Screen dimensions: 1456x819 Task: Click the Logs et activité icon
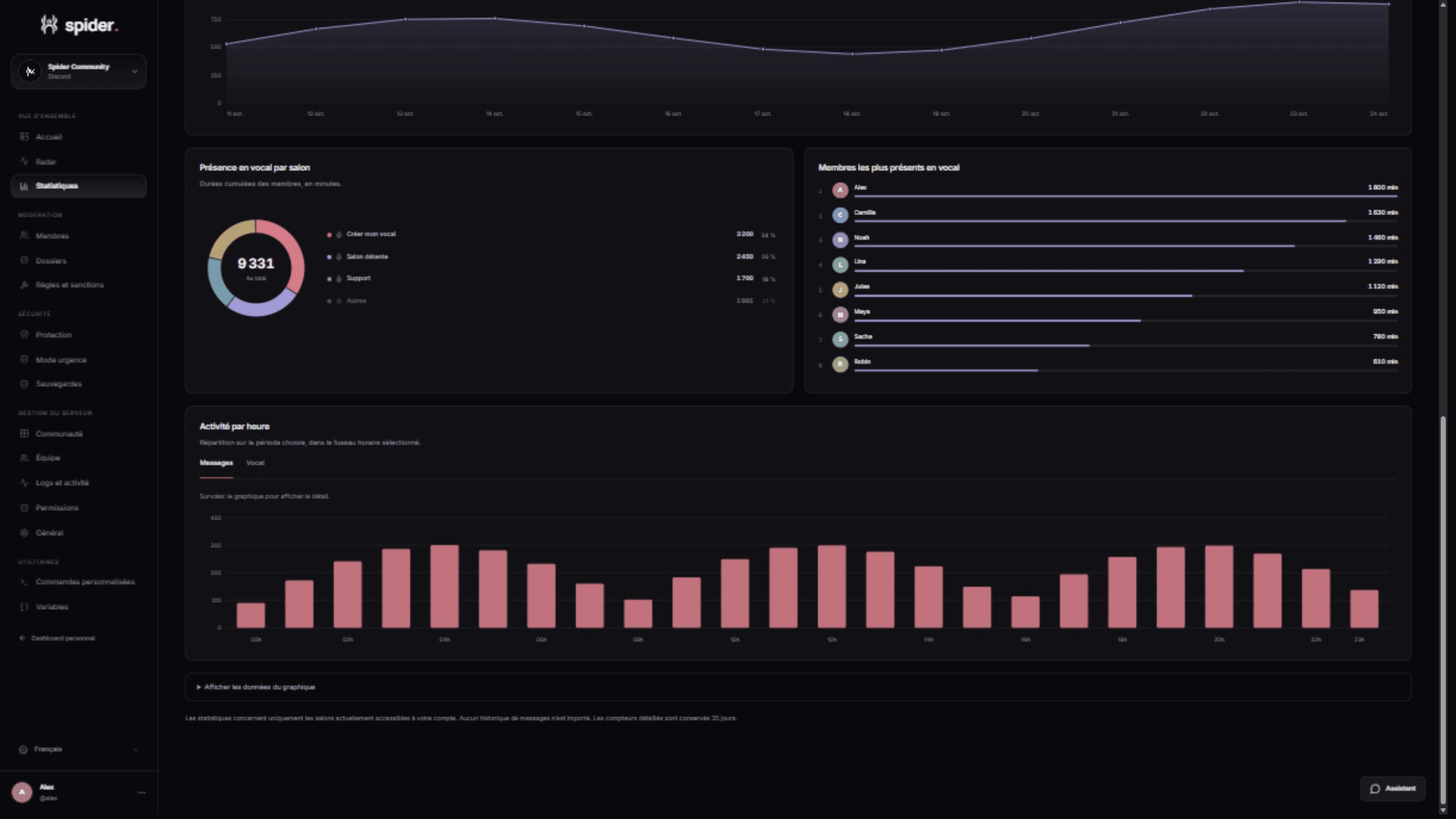click(x=24, y=483)
